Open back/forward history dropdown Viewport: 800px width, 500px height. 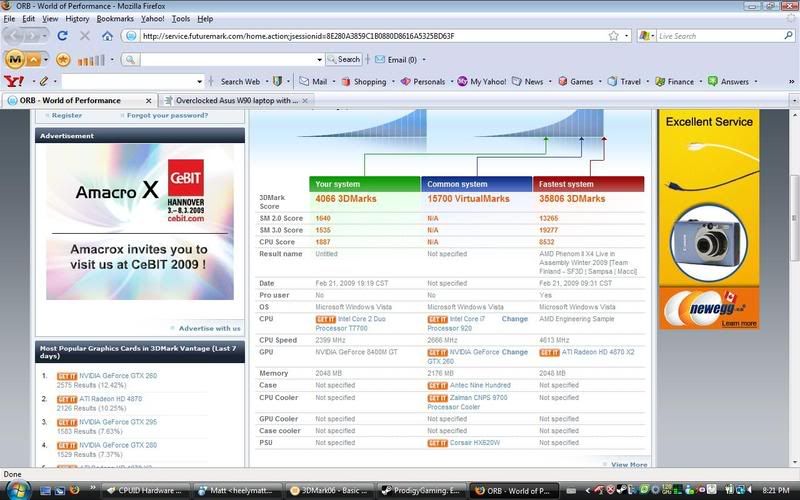(x=45, y=36)
